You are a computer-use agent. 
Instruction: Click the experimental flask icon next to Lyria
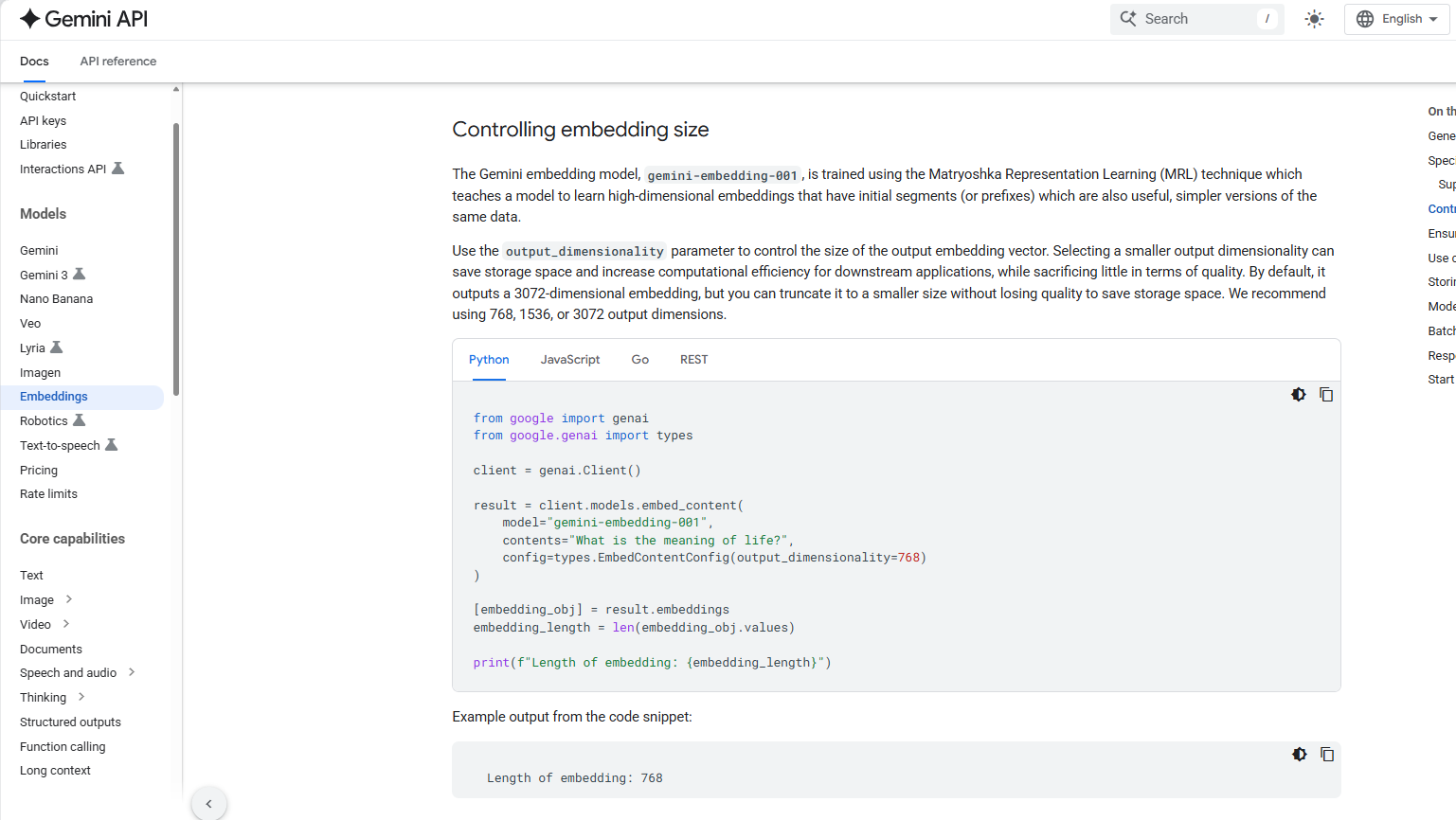click(x=57, y=348)
